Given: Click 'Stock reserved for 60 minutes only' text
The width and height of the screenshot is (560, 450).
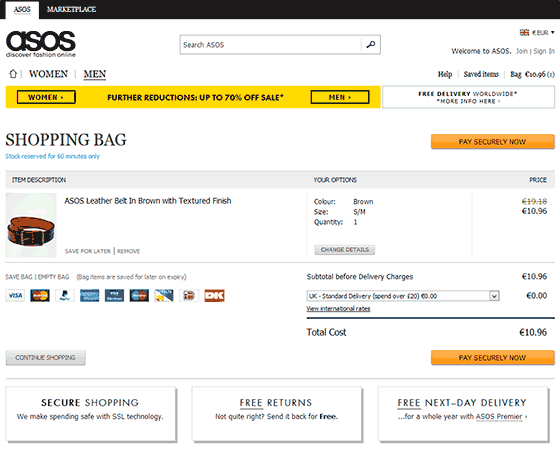Looking at the screenshot, I should point(52,156).
